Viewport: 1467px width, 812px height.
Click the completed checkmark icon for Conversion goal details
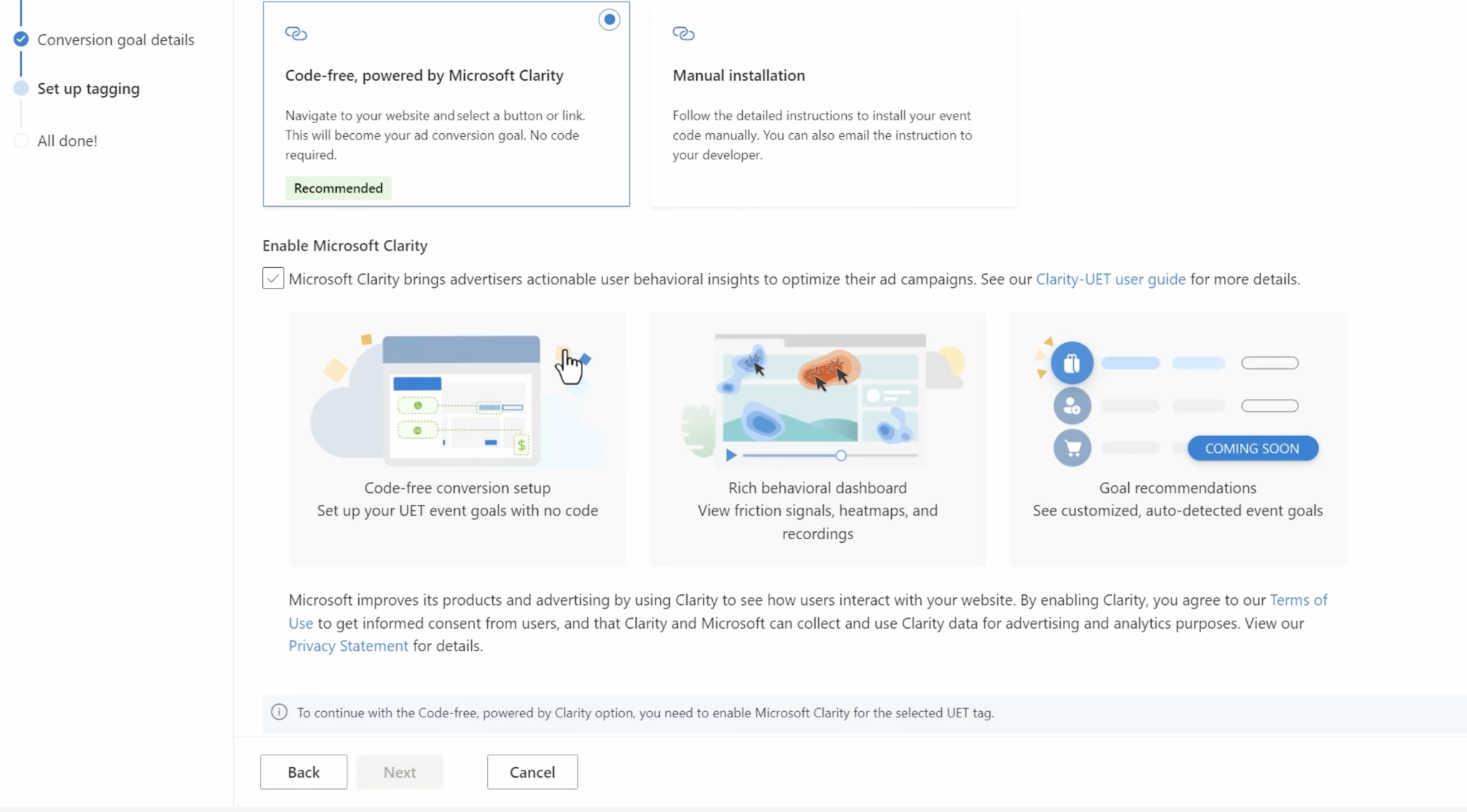[x=21, y=39]
